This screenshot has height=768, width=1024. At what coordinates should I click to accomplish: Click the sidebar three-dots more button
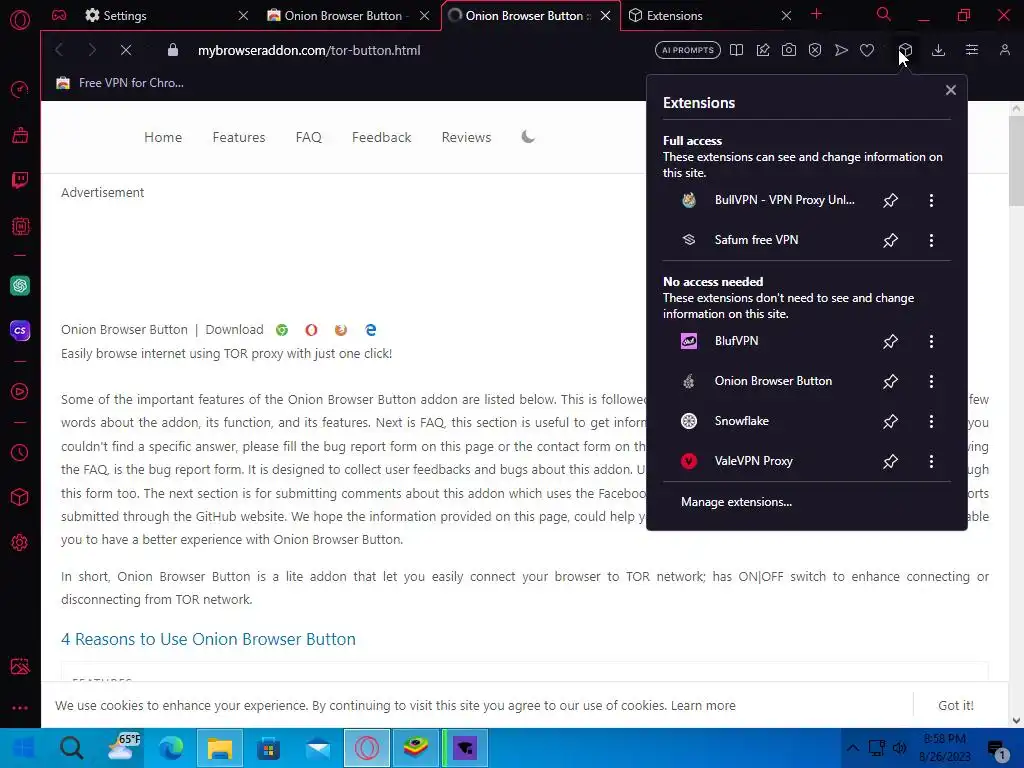pos(20,708)
